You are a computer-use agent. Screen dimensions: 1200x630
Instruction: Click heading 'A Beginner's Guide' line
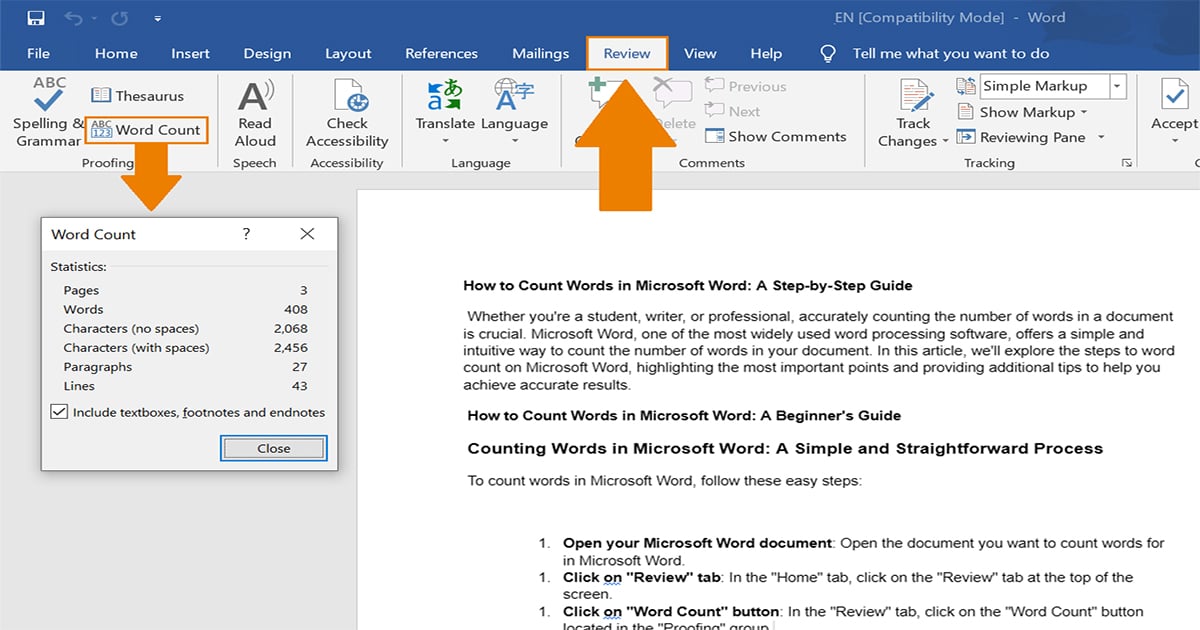pos(684,415)
